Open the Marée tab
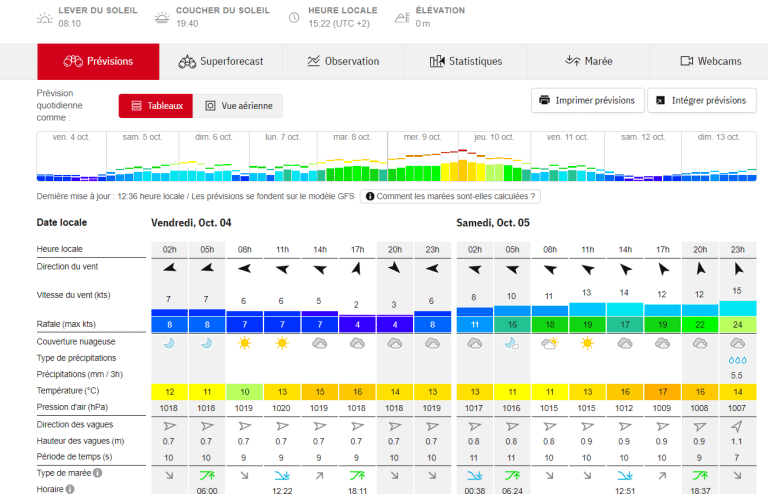768x494 pixels. click(x=589, y=61)
